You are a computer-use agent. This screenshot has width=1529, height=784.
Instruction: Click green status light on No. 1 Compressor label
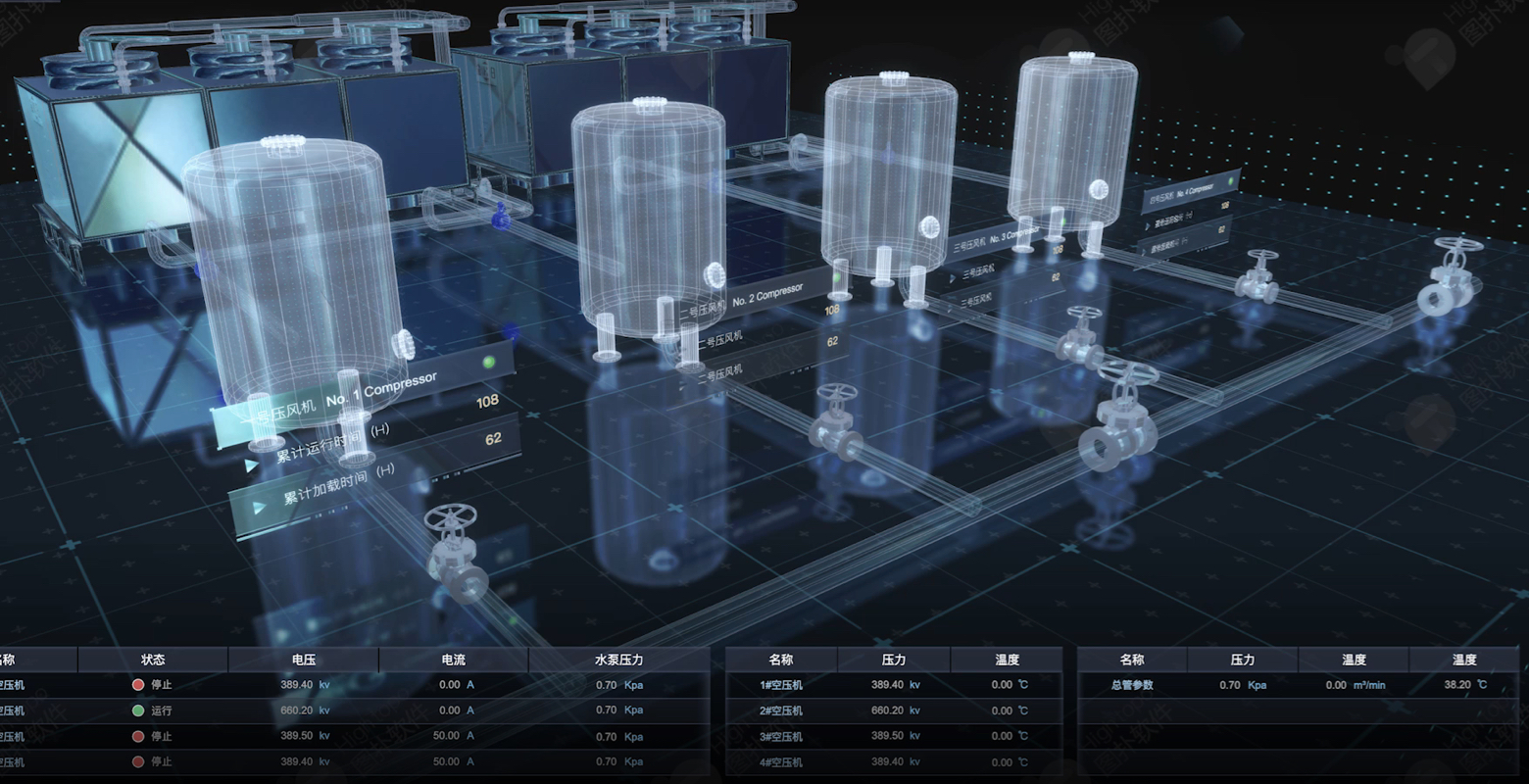click(x=490, y=363)
